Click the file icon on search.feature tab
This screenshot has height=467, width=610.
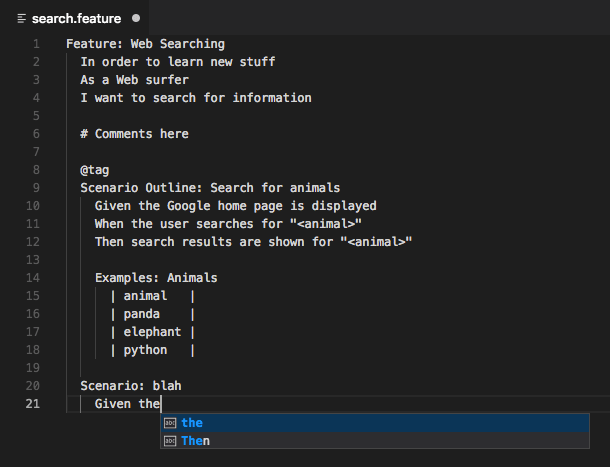click(22, 18)
